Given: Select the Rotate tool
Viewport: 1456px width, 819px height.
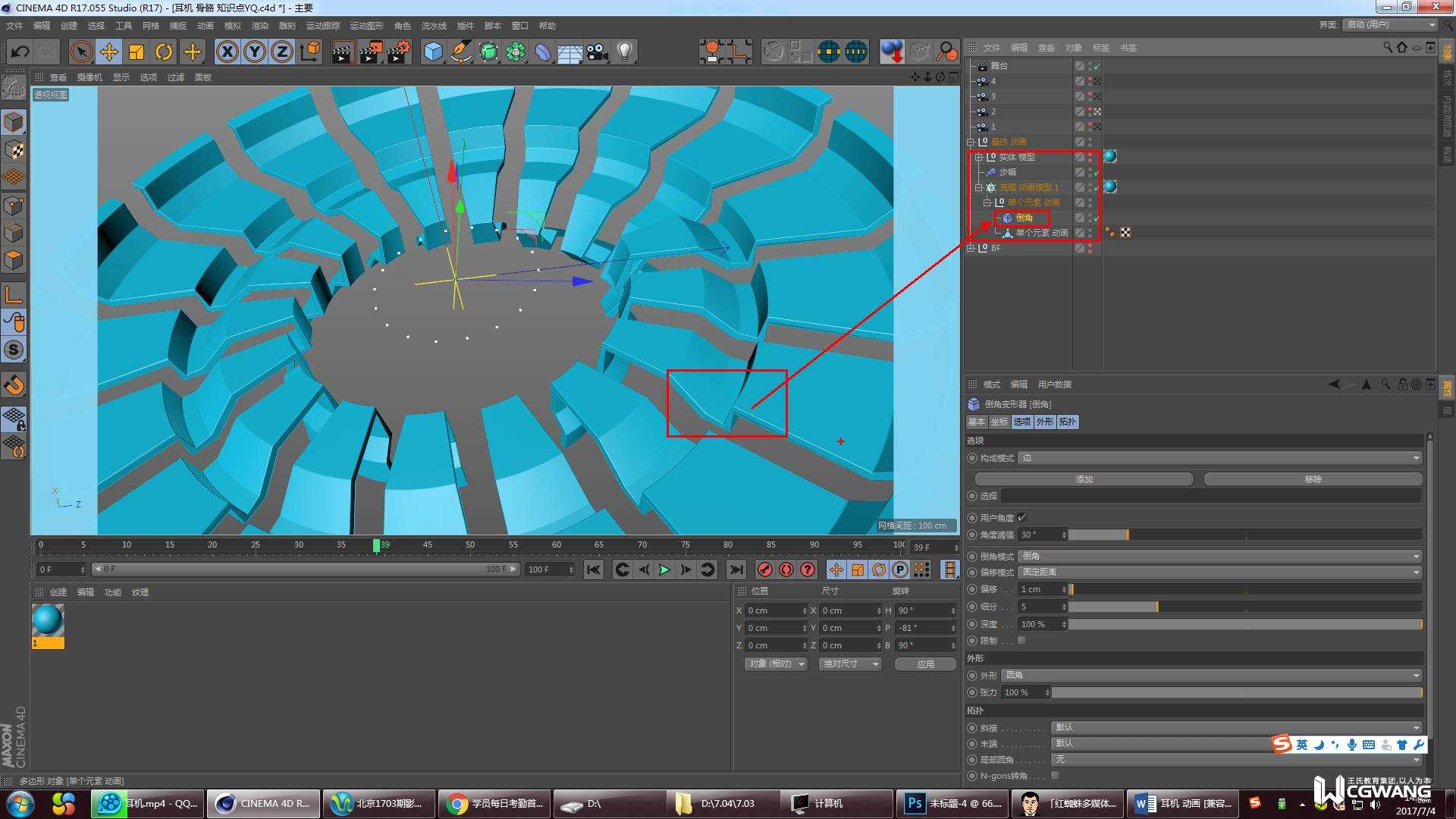Looking at the screenshot, I should (x=163, y=52).
